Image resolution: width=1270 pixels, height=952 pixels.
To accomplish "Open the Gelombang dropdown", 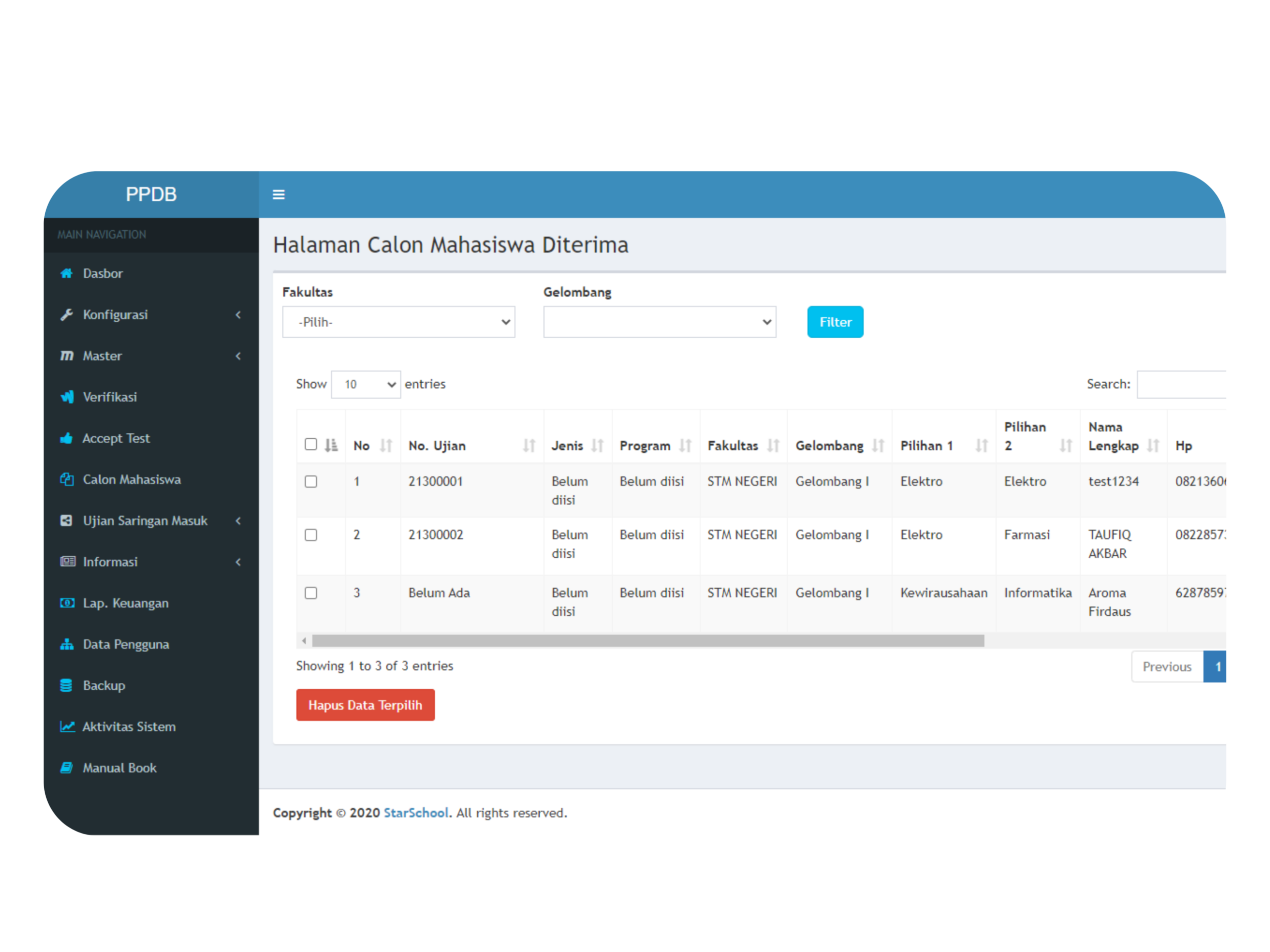I will pos(659,322).
